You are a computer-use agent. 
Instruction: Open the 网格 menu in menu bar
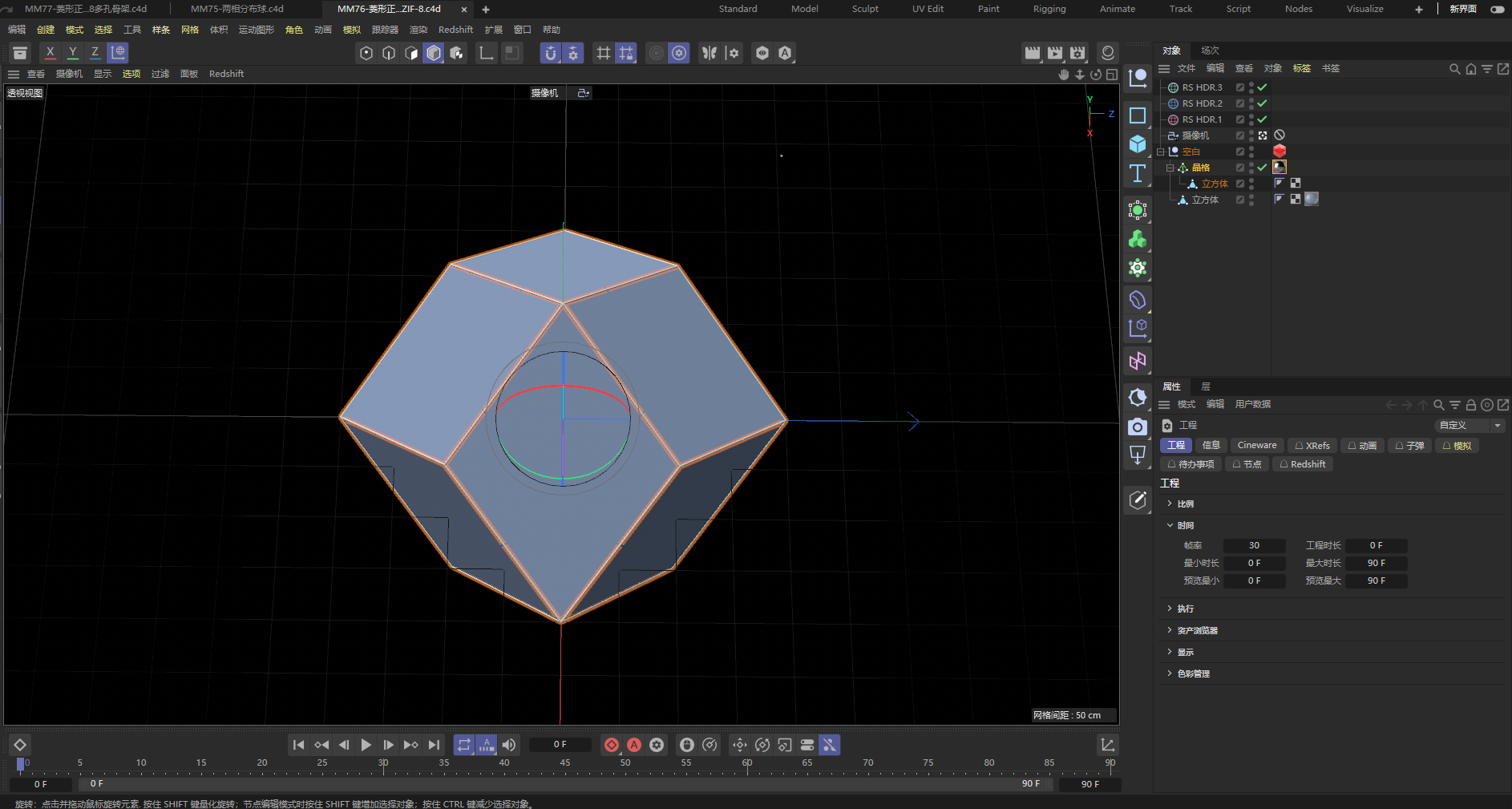coord(190,30)
